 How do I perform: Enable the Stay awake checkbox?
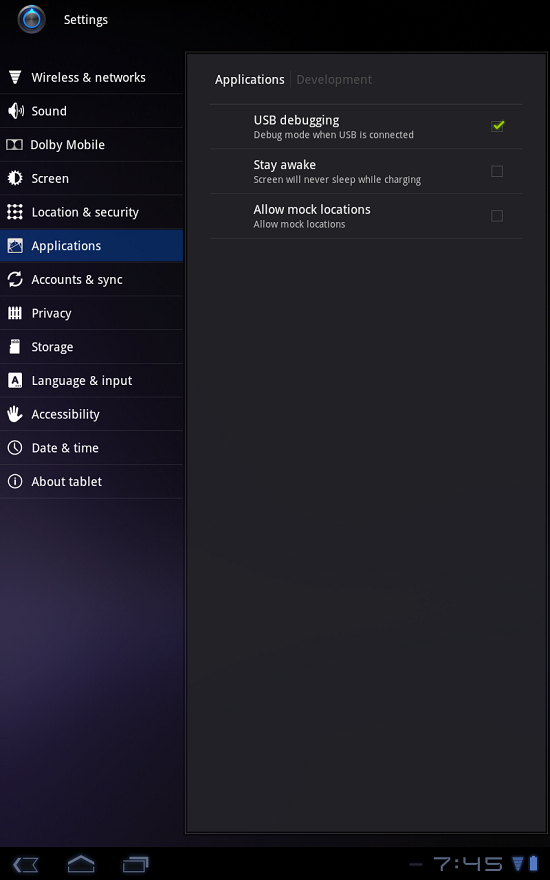click(497, 171)
